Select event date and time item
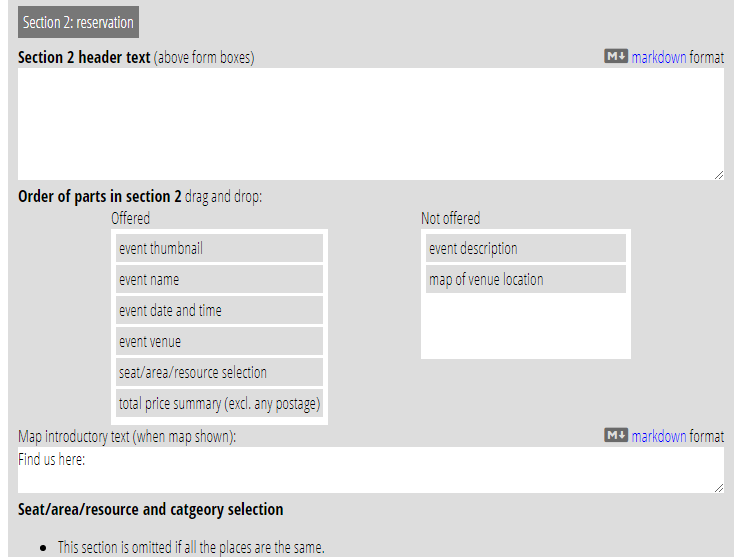 tap(219, 311)
